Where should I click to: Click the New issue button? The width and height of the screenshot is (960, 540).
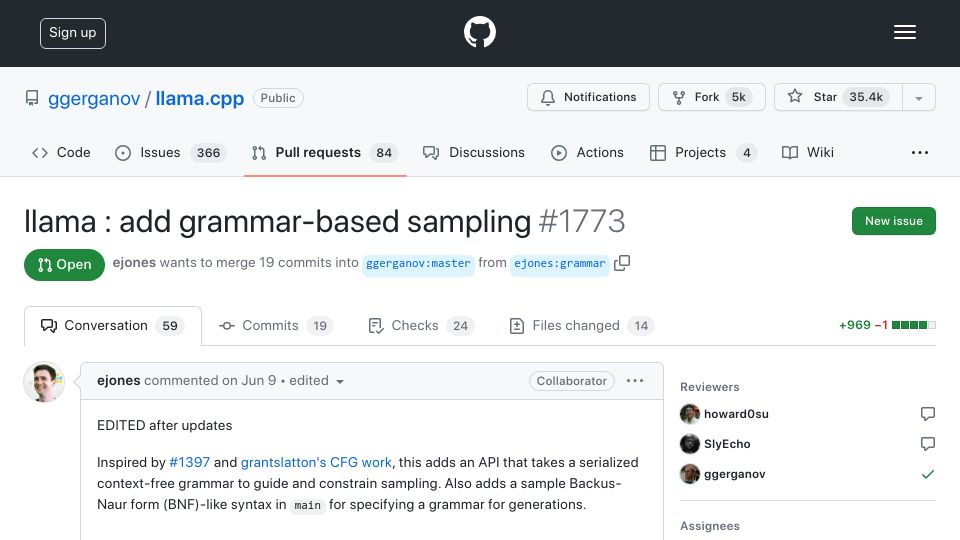(x=893, y=221)
